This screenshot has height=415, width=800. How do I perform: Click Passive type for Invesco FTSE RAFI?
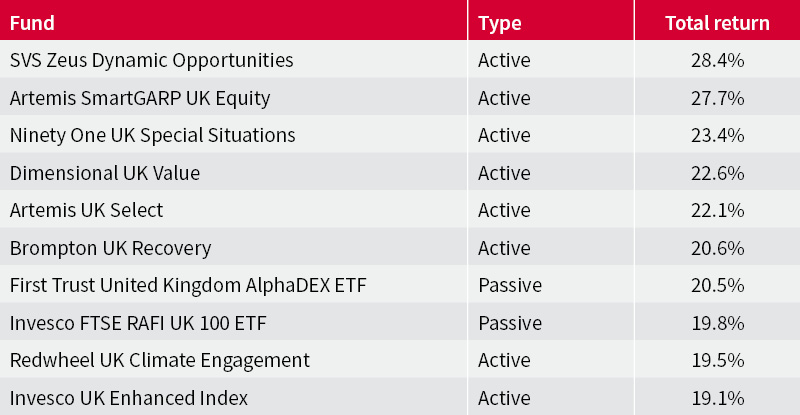[x=510, y=323]
